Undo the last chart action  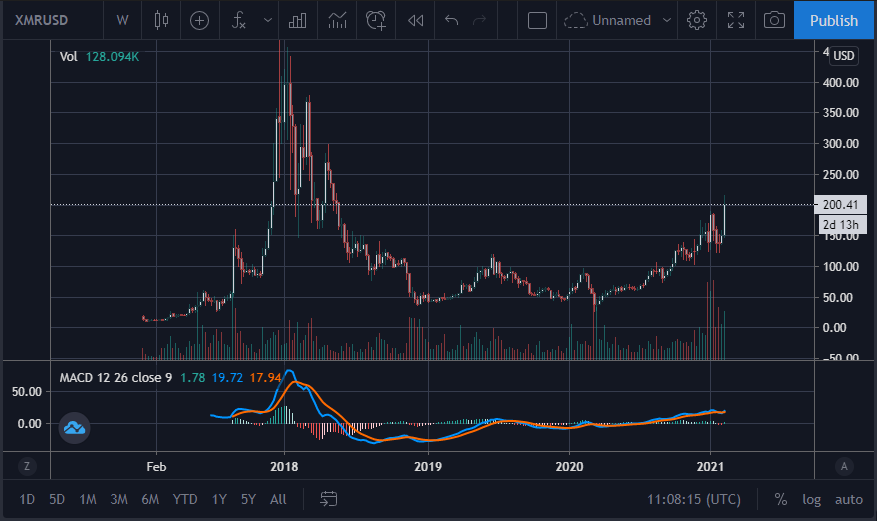point(451,21)
